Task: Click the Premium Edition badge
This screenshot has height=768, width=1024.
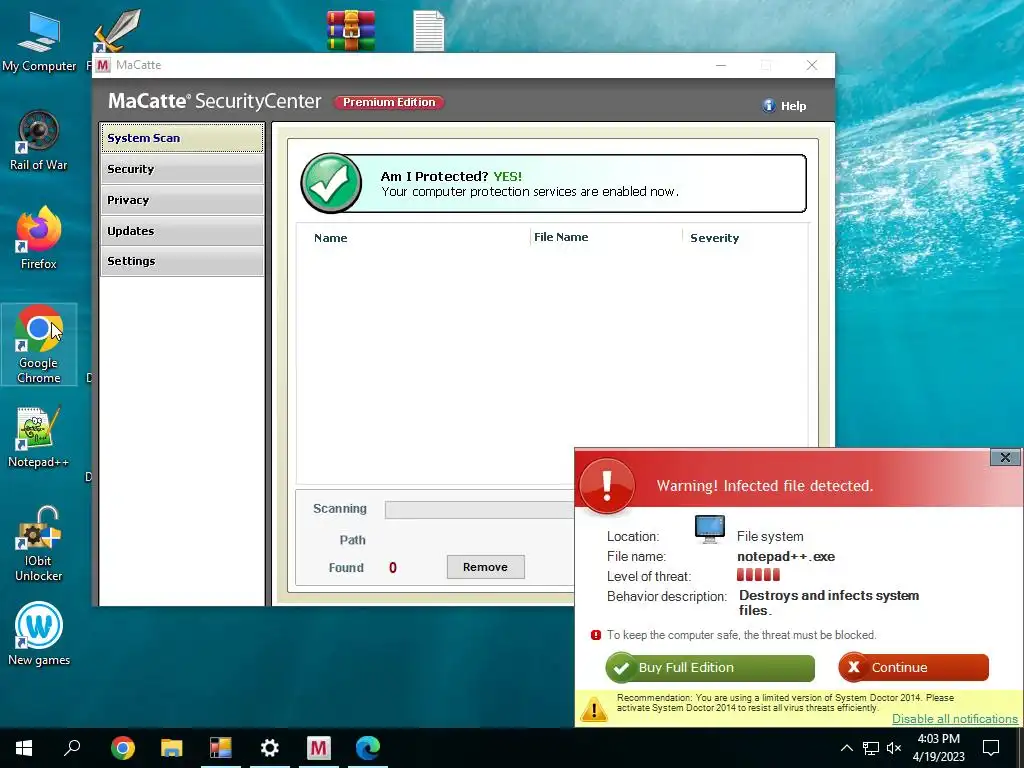Action: pos(389,102)
